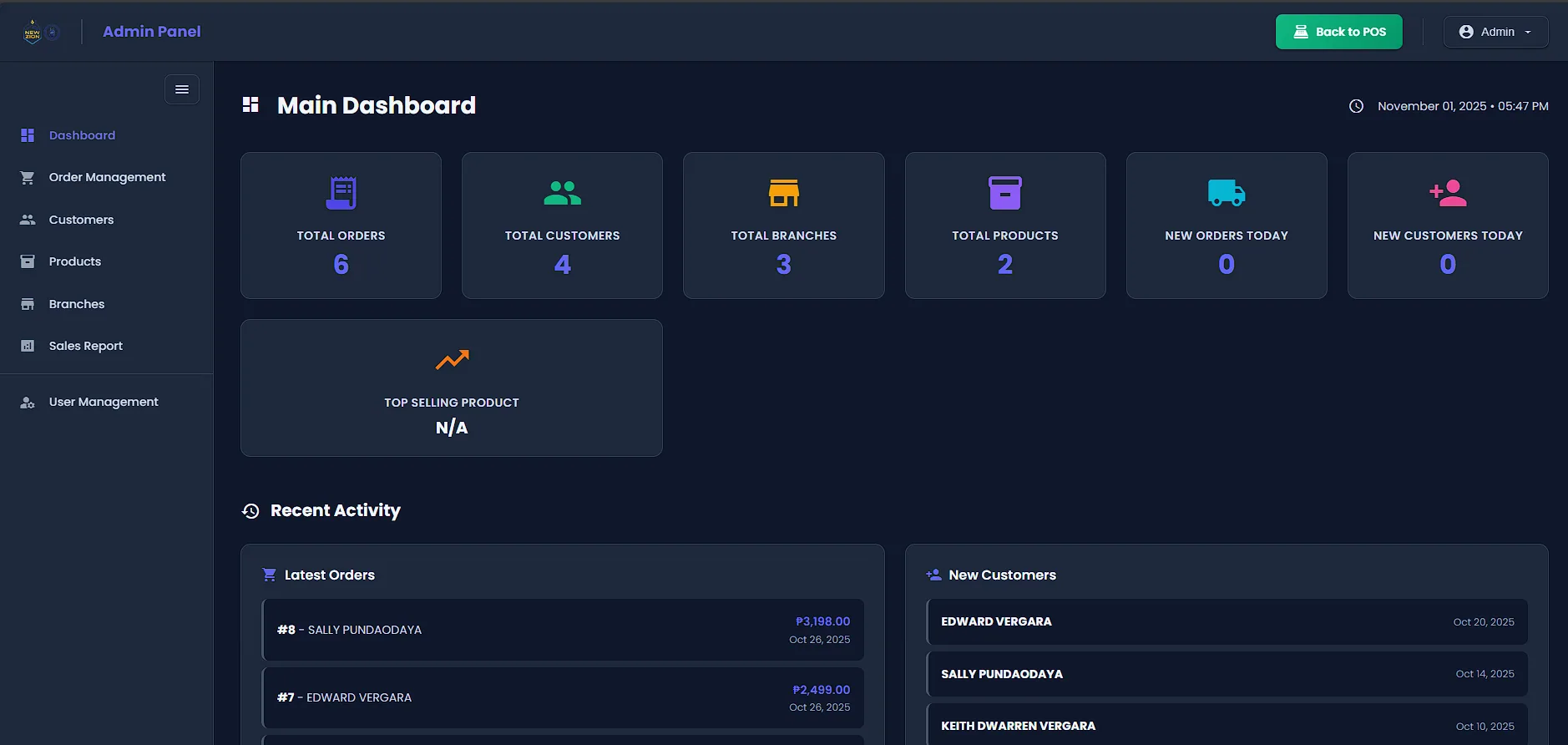Image resolution: width=1568 pixels, height=745 pixels.
Task: Click the Customers people icon in sidebar
Action: pos(28,220)
